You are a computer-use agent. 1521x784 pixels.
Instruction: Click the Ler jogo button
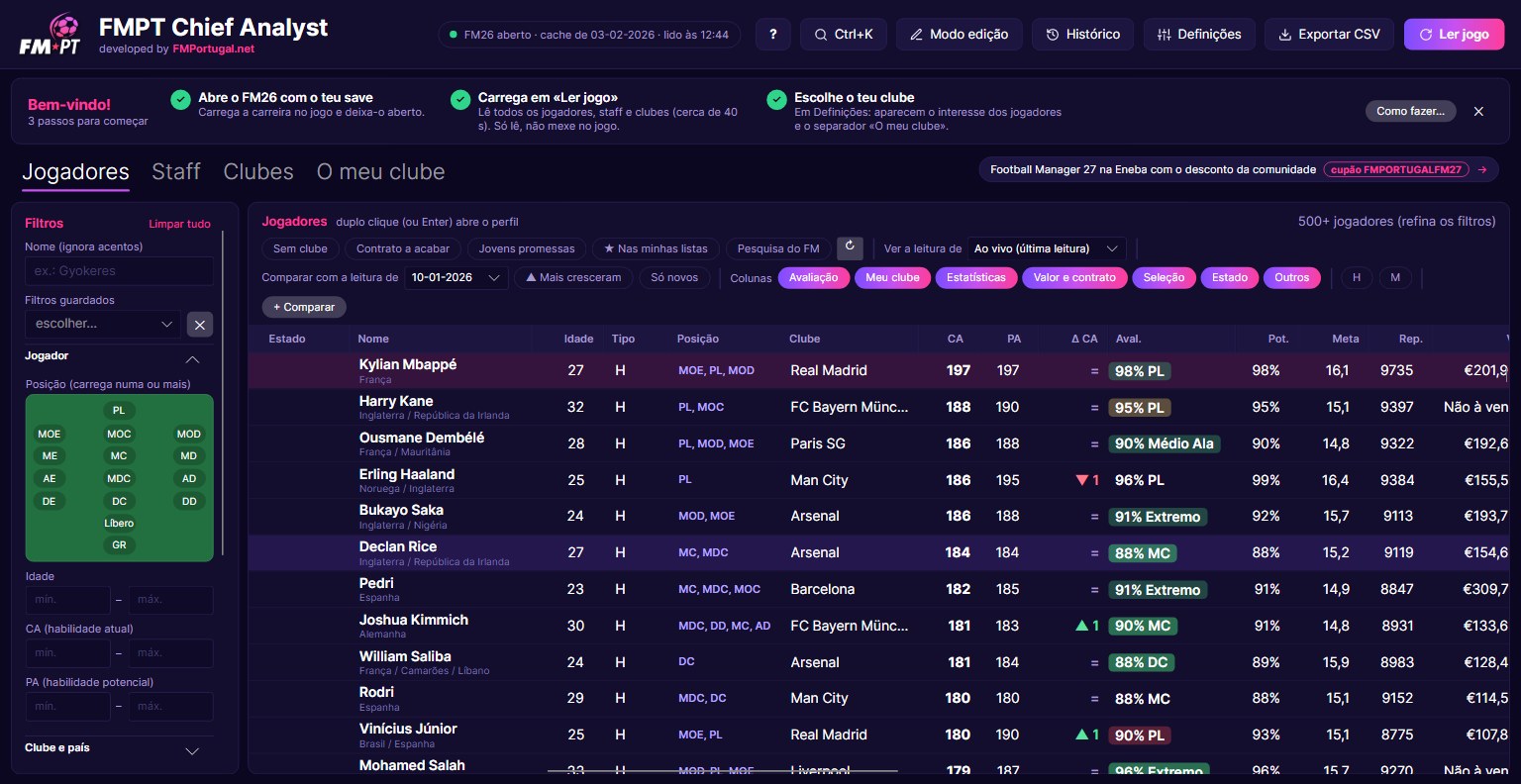coord(1454,35)
